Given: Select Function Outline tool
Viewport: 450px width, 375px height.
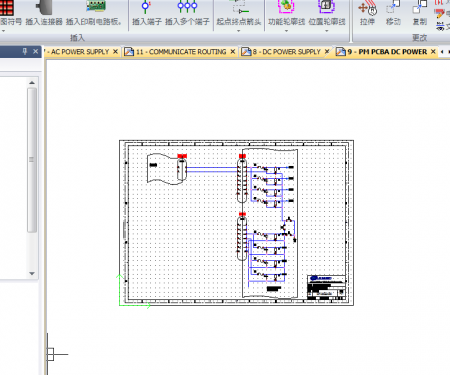Looking at the screenshot, I should [x=286, y=7].
